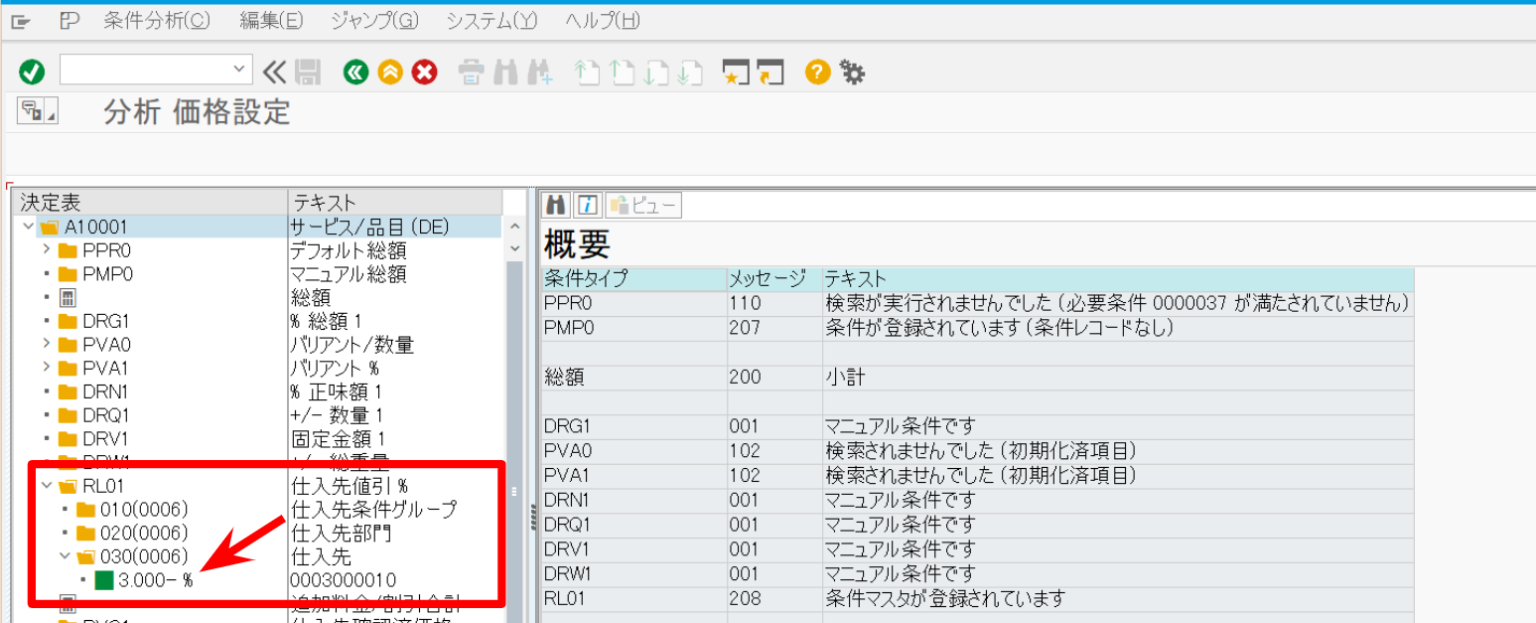Open the Customize Local Layout gear icon
This screenshot has width=1536, height=623.
(852, 72)
